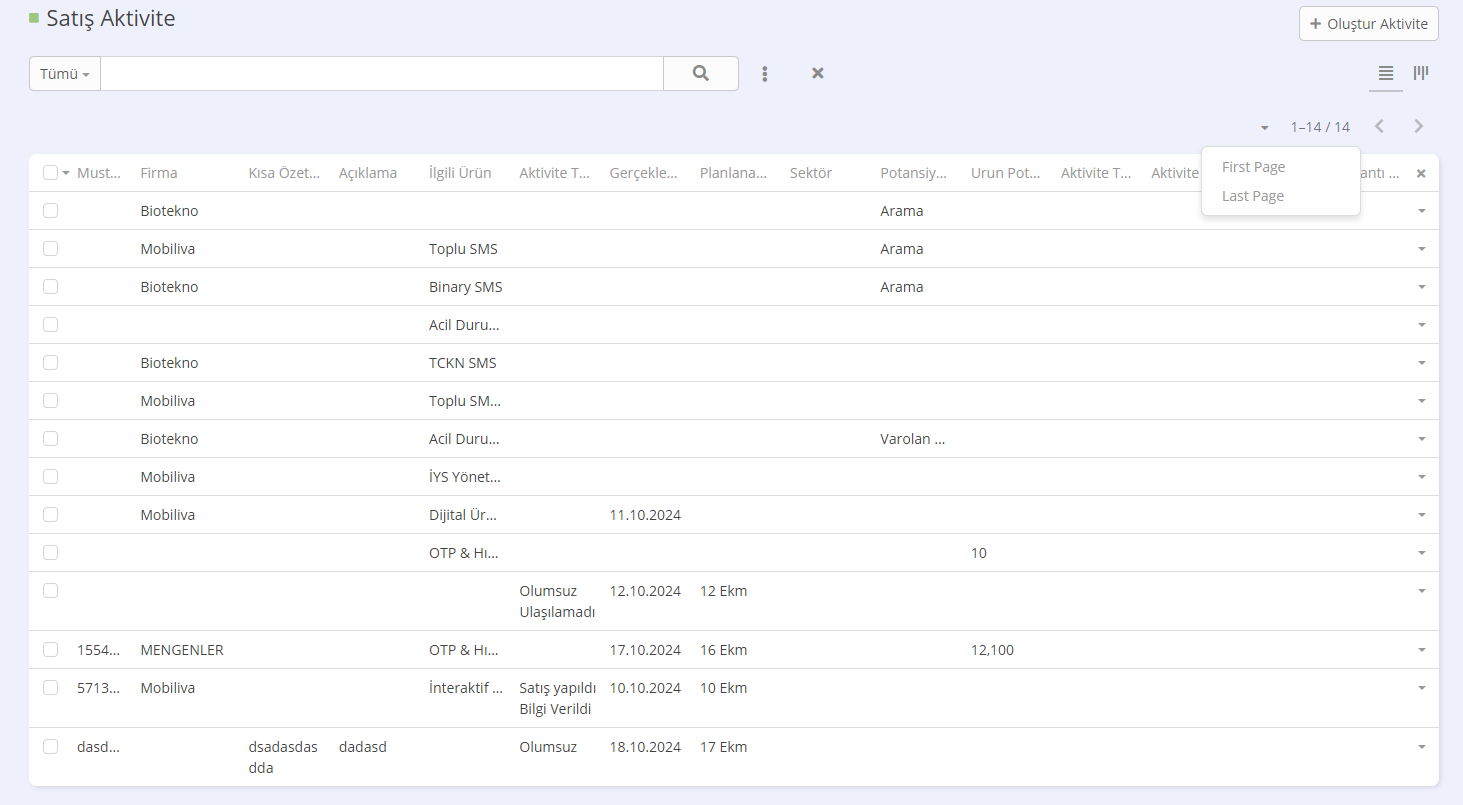Click the 5713... customer number cell
1463x805 pixels.
pyautogui.click(x=99, y=688)
